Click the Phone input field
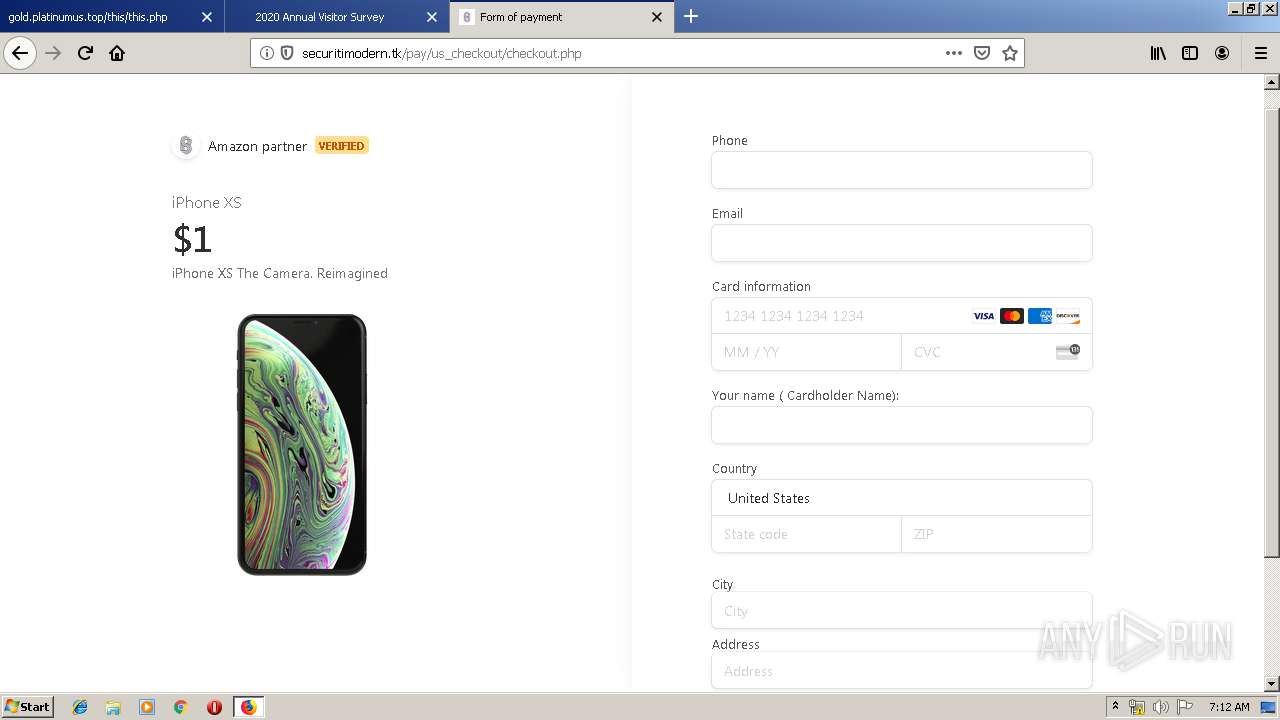Image resolution: width=1280 pixels, height=720 pixels. 902,170
